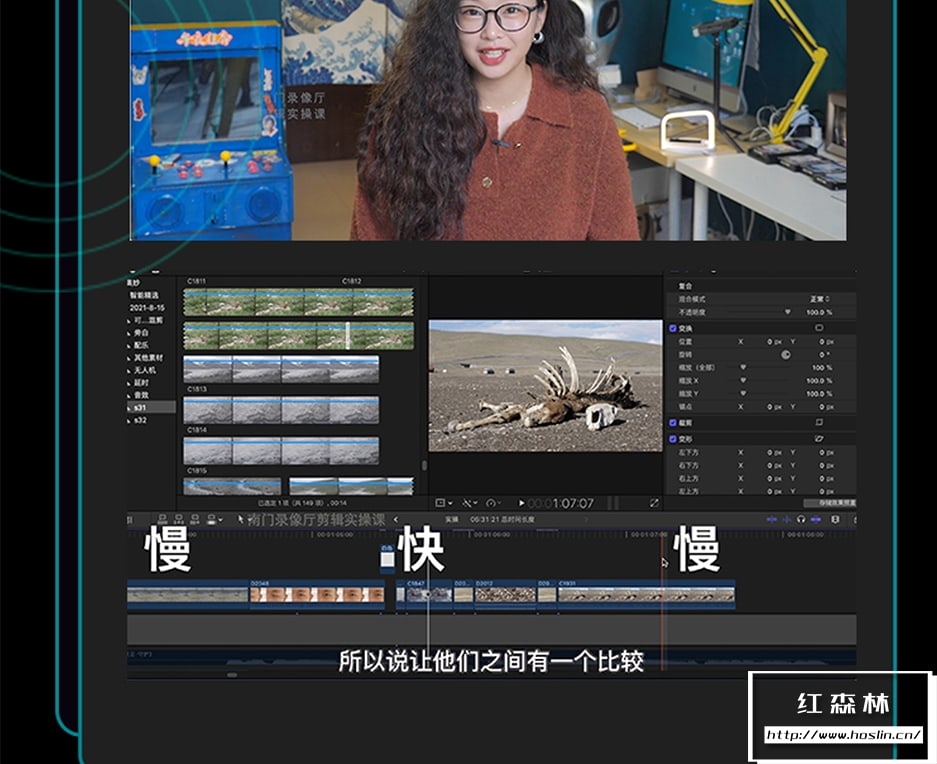Image resolution: width=937 pixels, height=764 pixels.
Task: Open the enhancement wand tools dropdown
Action: [x=470, y=503]
